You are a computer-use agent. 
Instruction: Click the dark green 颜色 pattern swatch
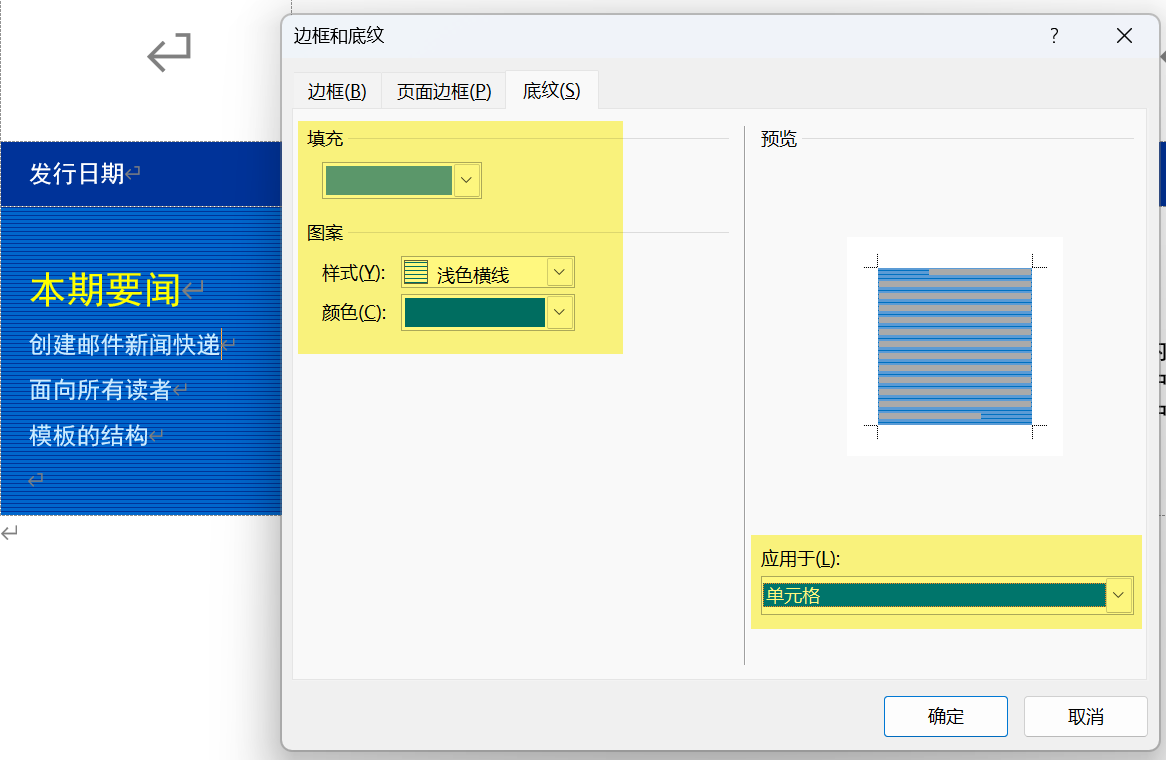pos(474,312)
